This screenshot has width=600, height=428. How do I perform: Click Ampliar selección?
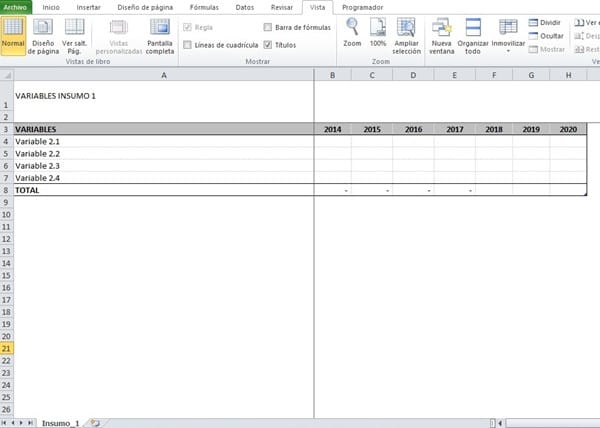406,36
